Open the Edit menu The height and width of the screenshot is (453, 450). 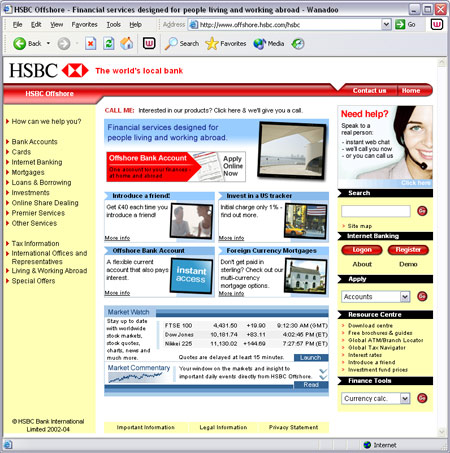coord(36,24)
